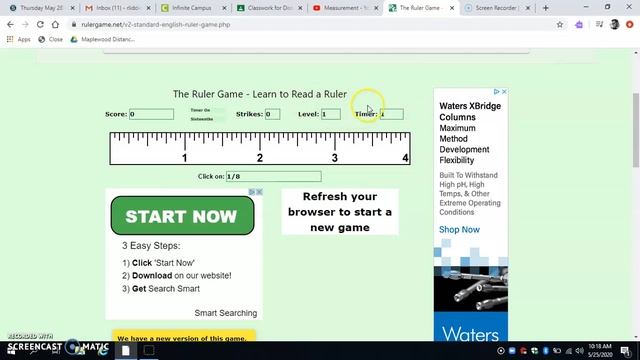Open the Apps bookmarks shortcut

pos(19,39)
